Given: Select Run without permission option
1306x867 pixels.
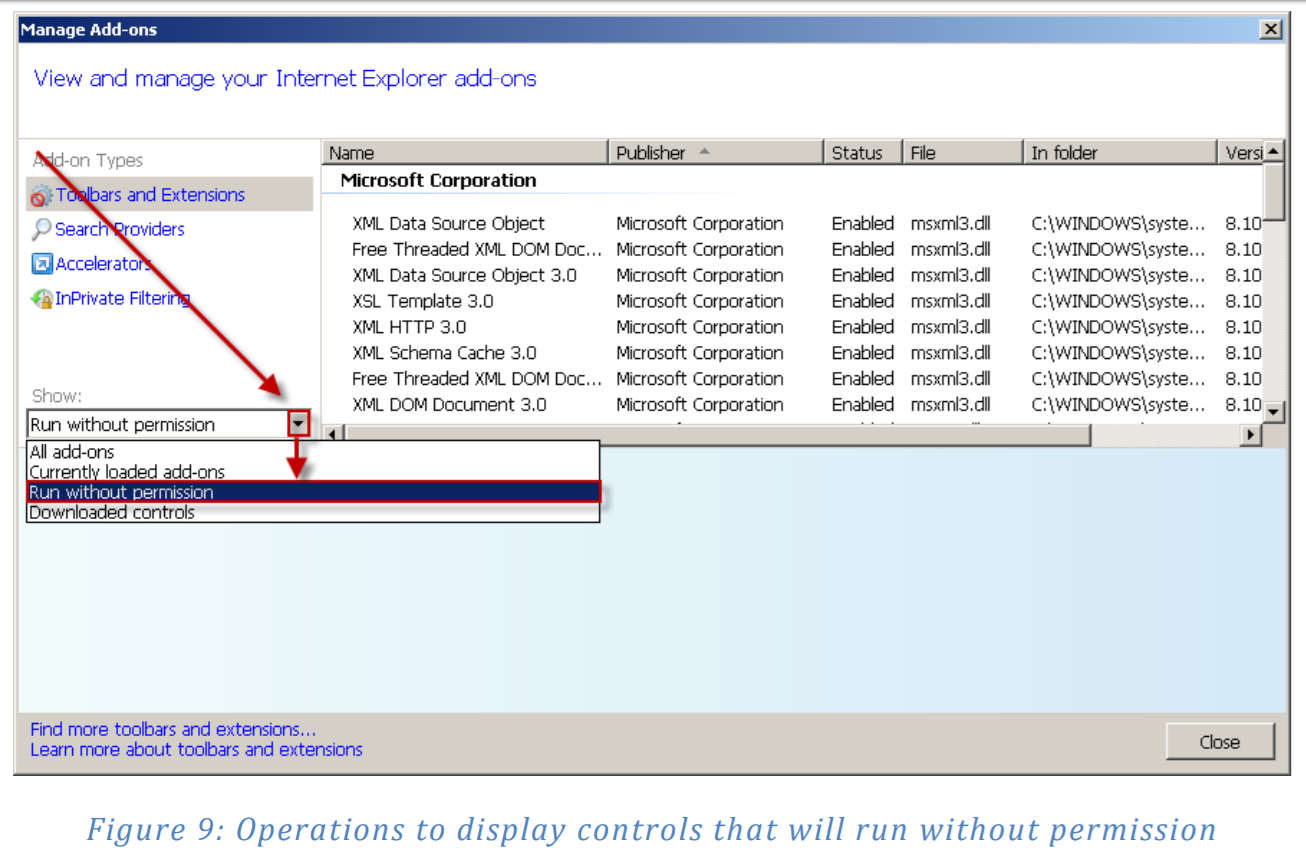Looking at the screenshot, I should tap(313, 492).
